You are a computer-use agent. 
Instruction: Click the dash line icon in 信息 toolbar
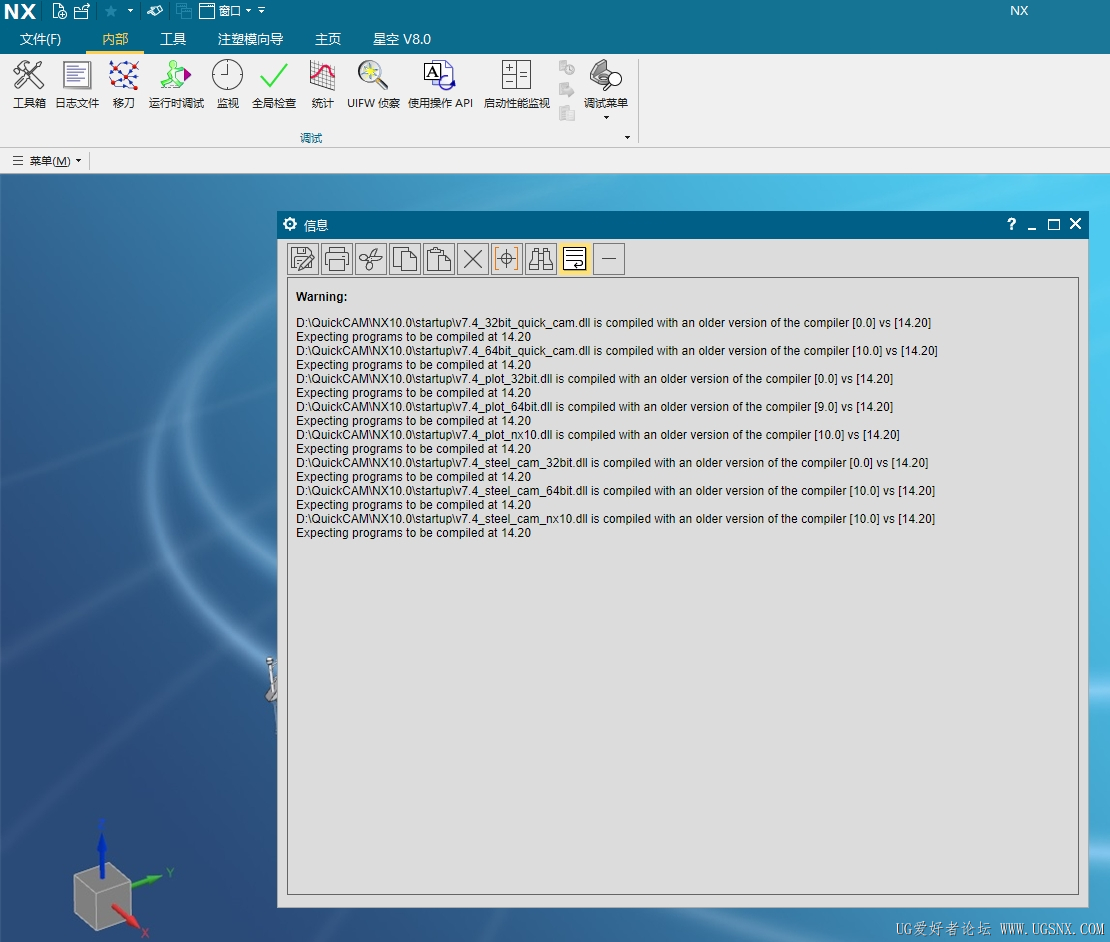(x=609, y=259)
